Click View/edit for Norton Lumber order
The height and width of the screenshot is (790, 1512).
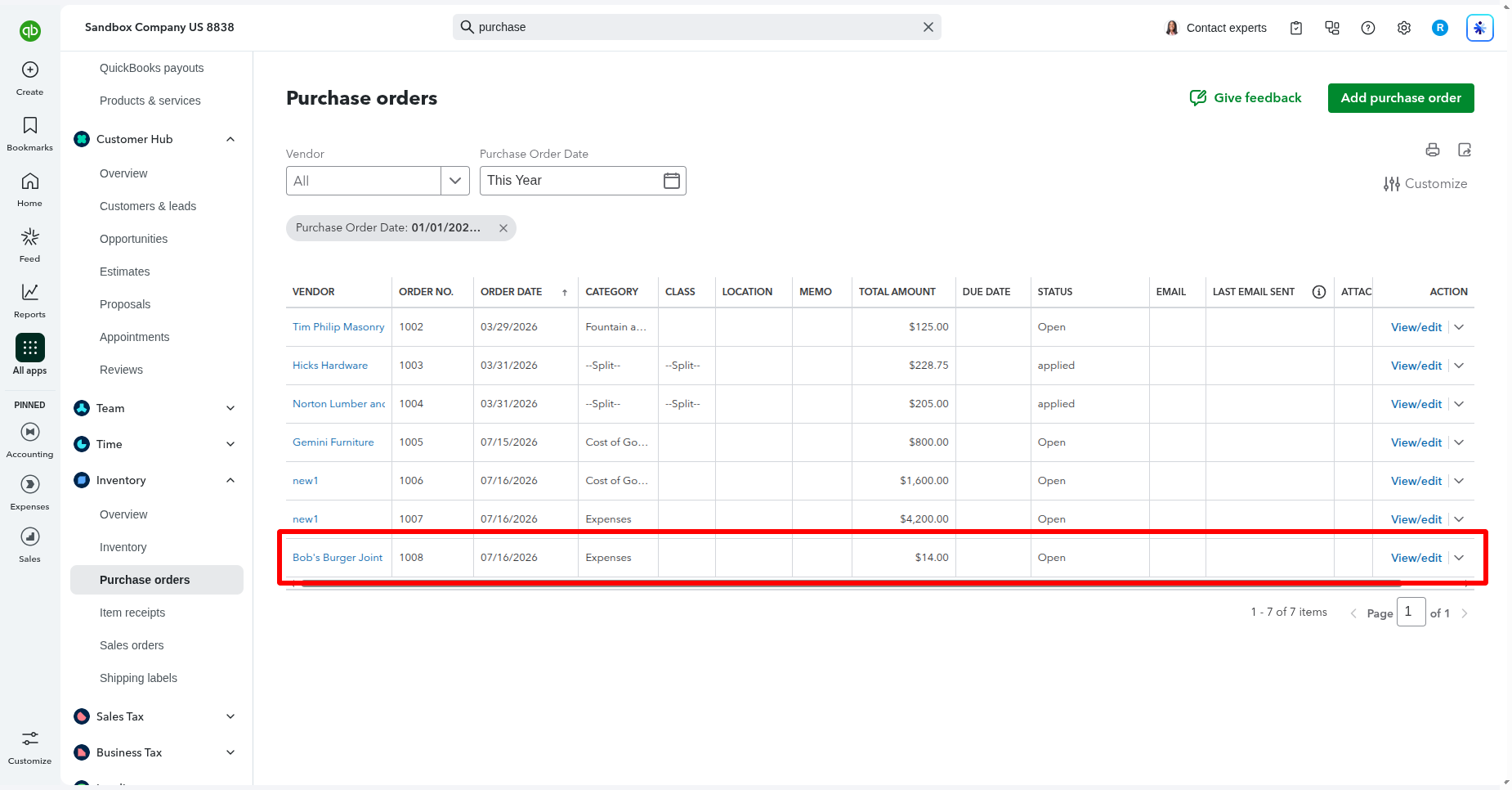[x=1416, y=404]
